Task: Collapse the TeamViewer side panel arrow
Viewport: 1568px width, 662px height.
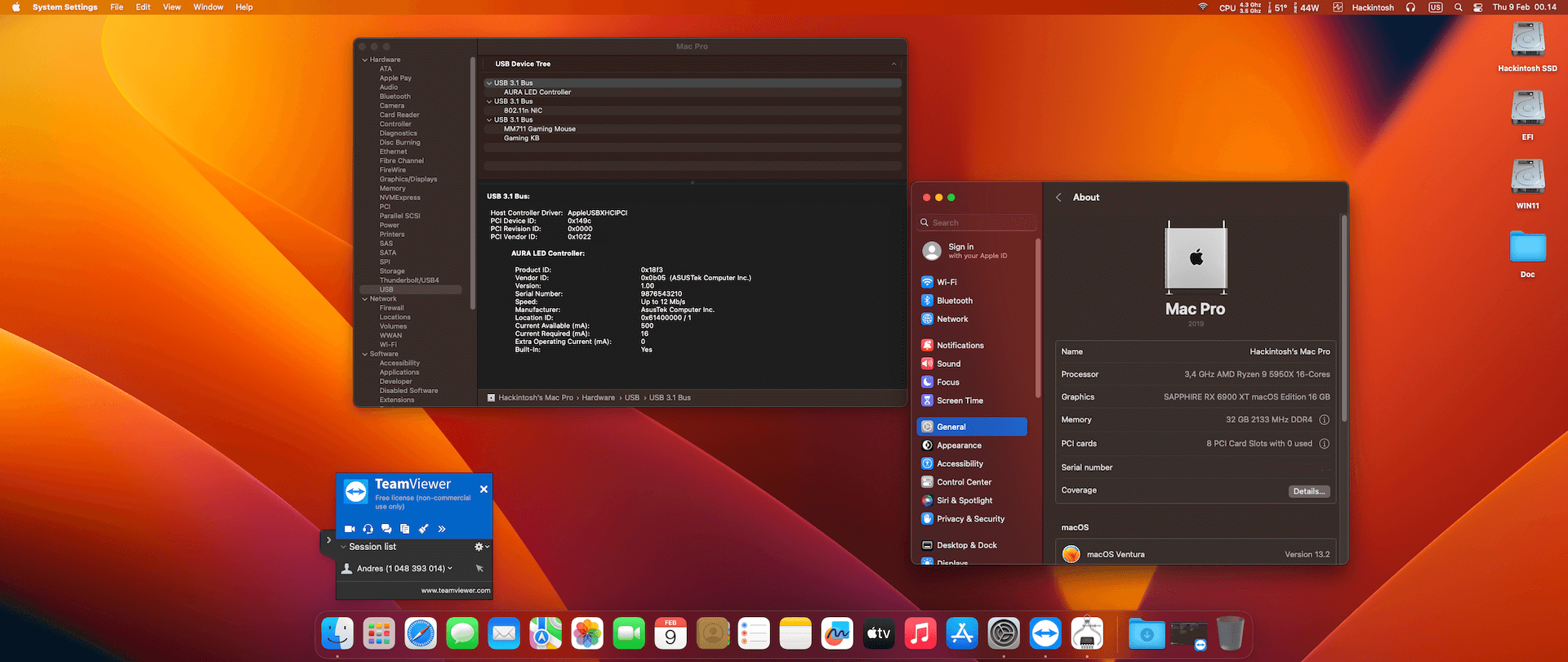Action: tap(328, 540)
